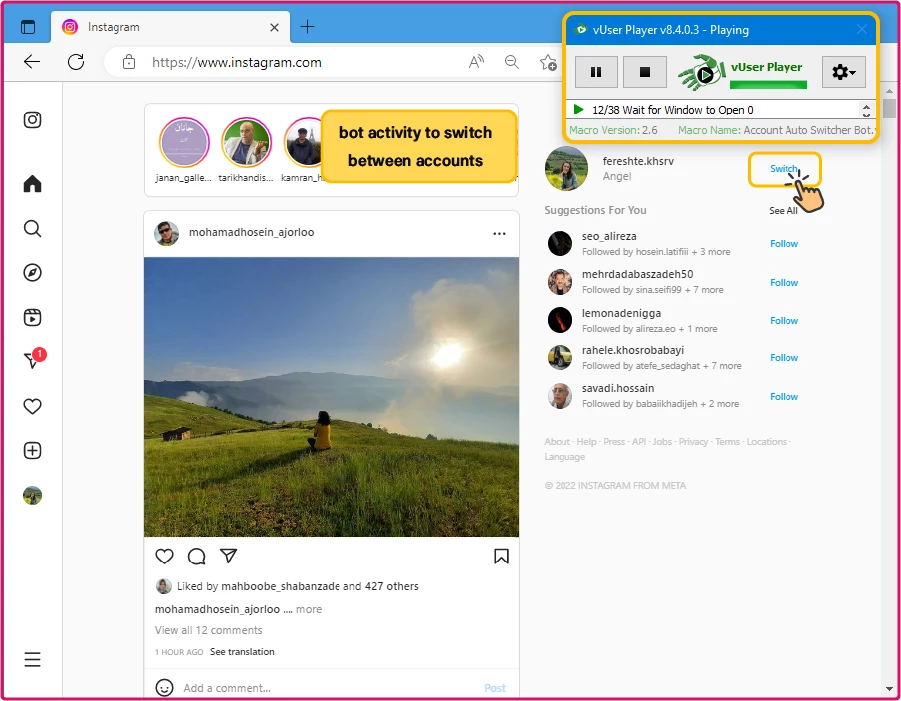Click the Add a comment field
Viewport: 901px width, 701px height.
(x=227, y=688)
